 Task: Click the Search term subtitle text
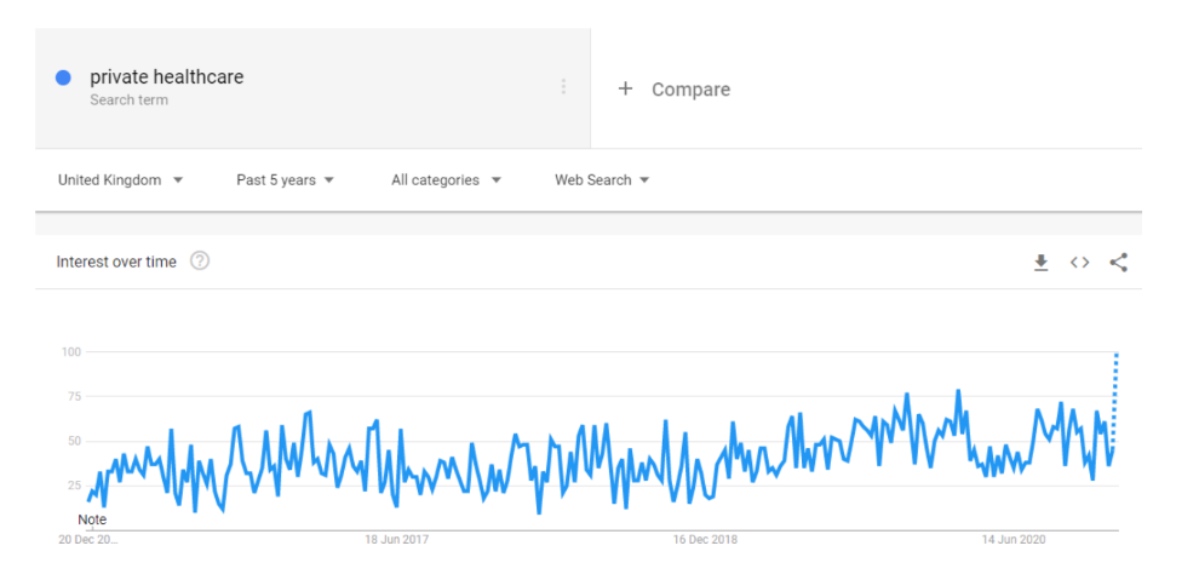pos(129,100)
